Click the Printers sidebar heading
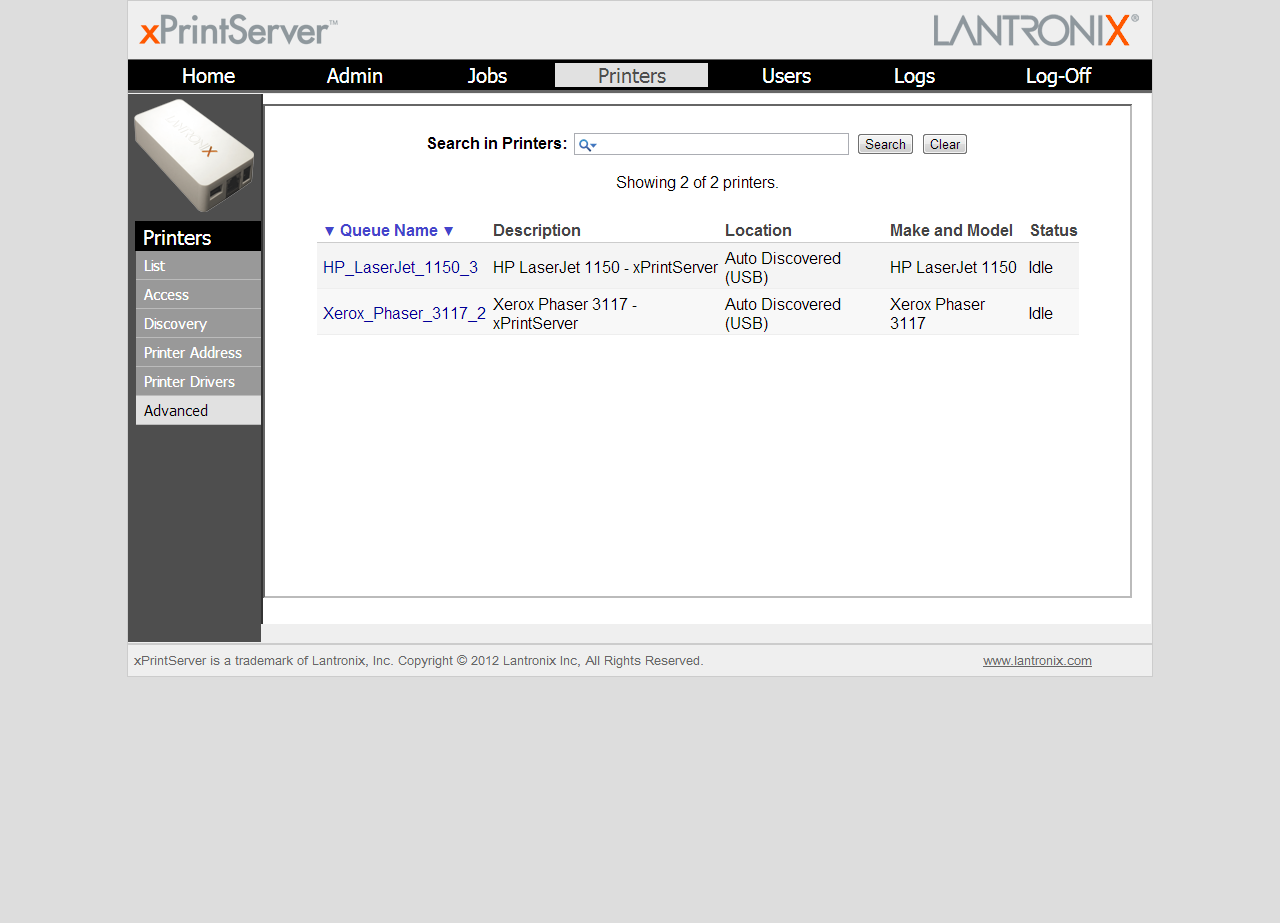The height and width of the screenshot is (923, 1280). pos(198,237)
